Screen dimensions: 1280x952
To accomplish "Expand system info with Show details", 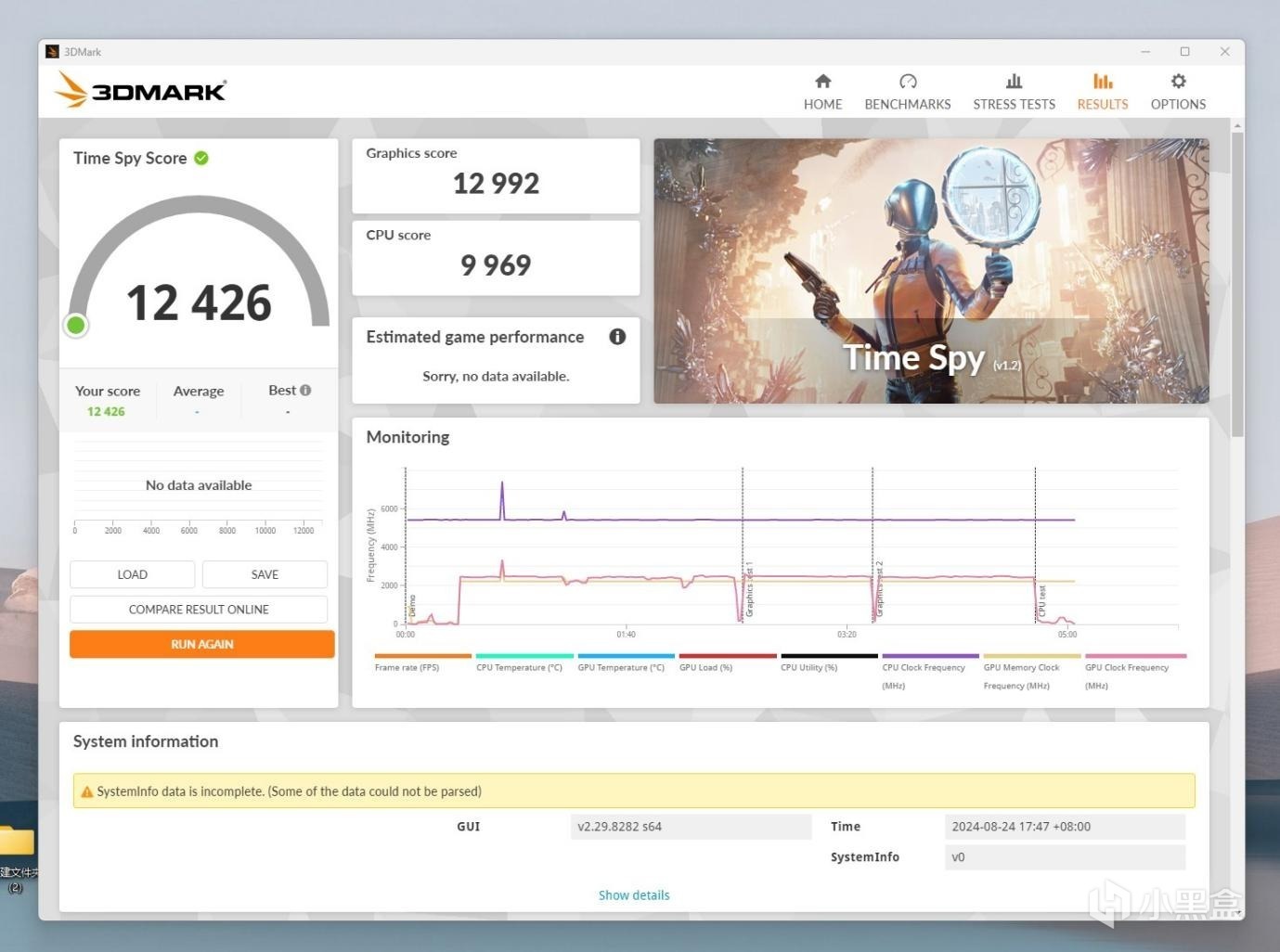I will [x=634, y=895].
